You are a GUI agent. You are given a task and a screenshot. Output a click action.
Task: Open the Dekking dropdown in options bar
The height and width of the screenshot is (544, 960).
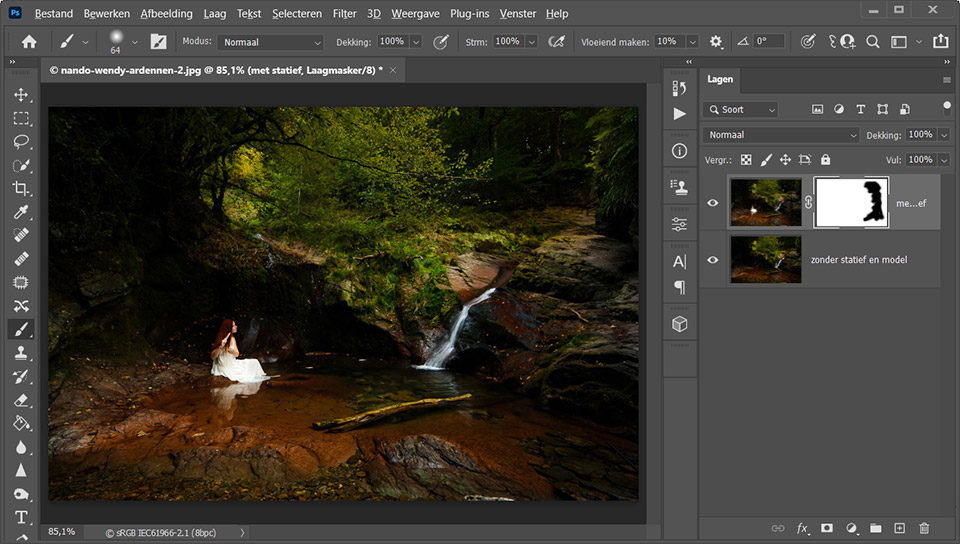416,42
